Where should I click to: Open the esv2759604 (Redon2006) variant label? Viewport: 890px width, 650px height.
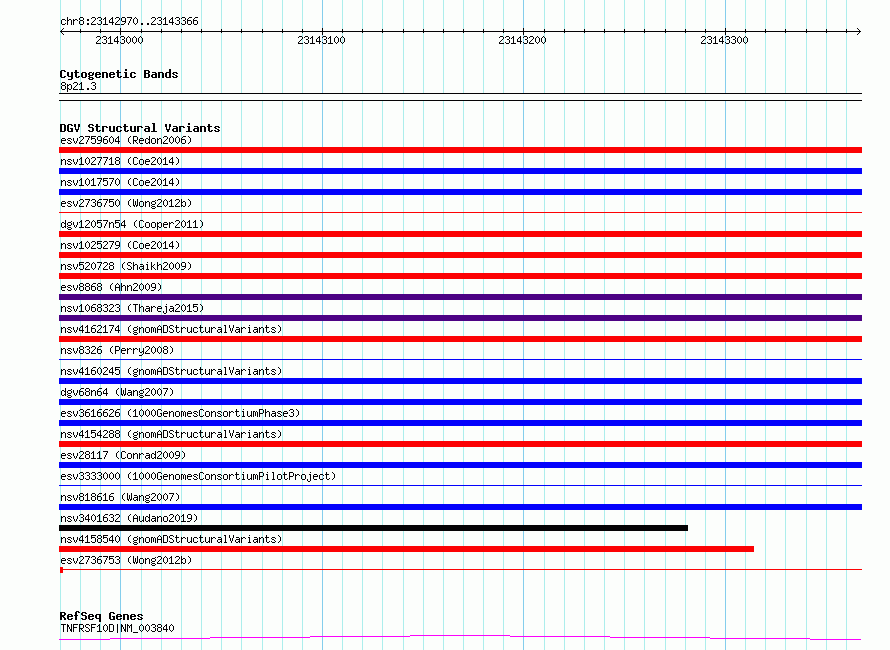[126, 140]
